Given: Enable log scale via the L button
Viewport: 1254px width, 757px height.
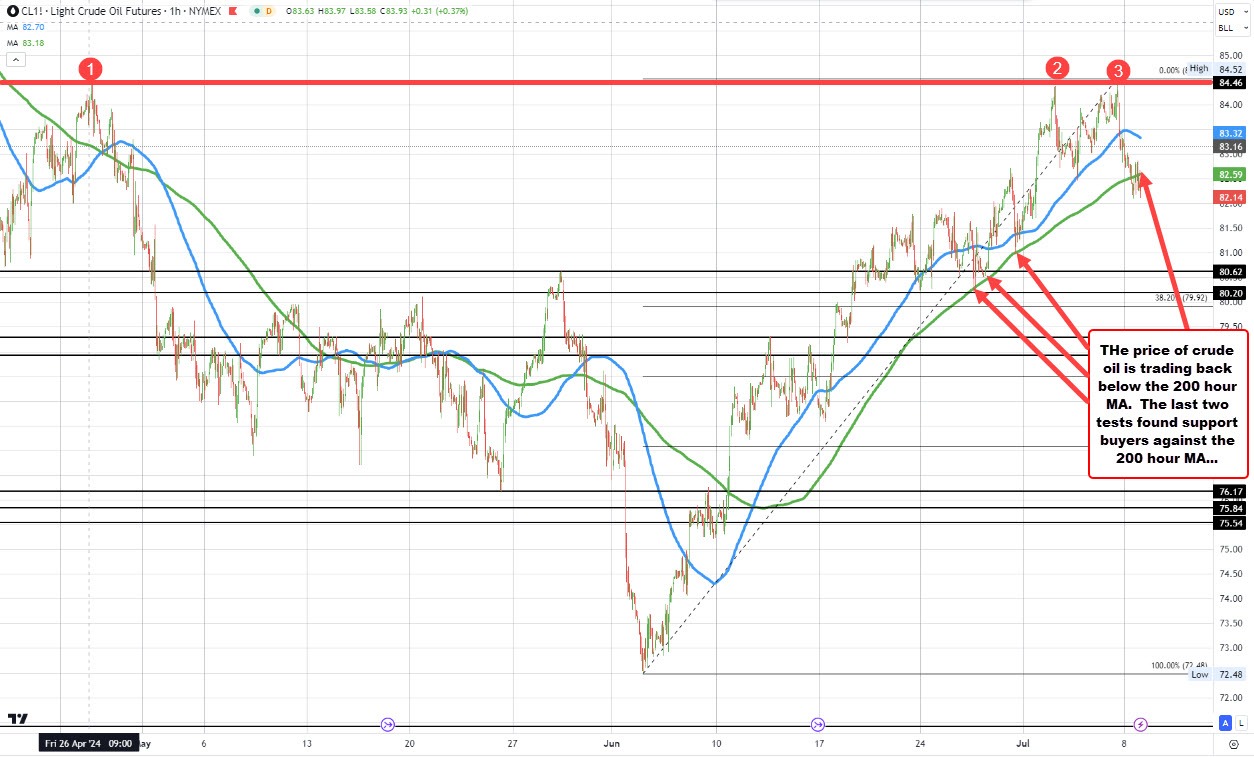Looking at the screenshot, I should click(1240, 723).
